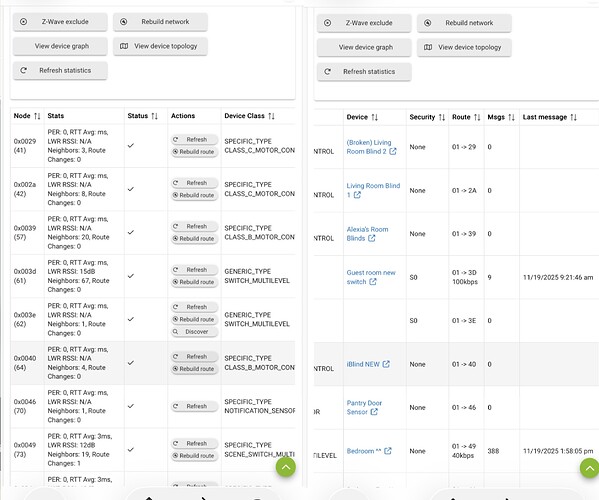The image size is (599, 500).
Task: Click external link icon for Guest room new switch
Action: pyautogui.click(x=373, y=282)
